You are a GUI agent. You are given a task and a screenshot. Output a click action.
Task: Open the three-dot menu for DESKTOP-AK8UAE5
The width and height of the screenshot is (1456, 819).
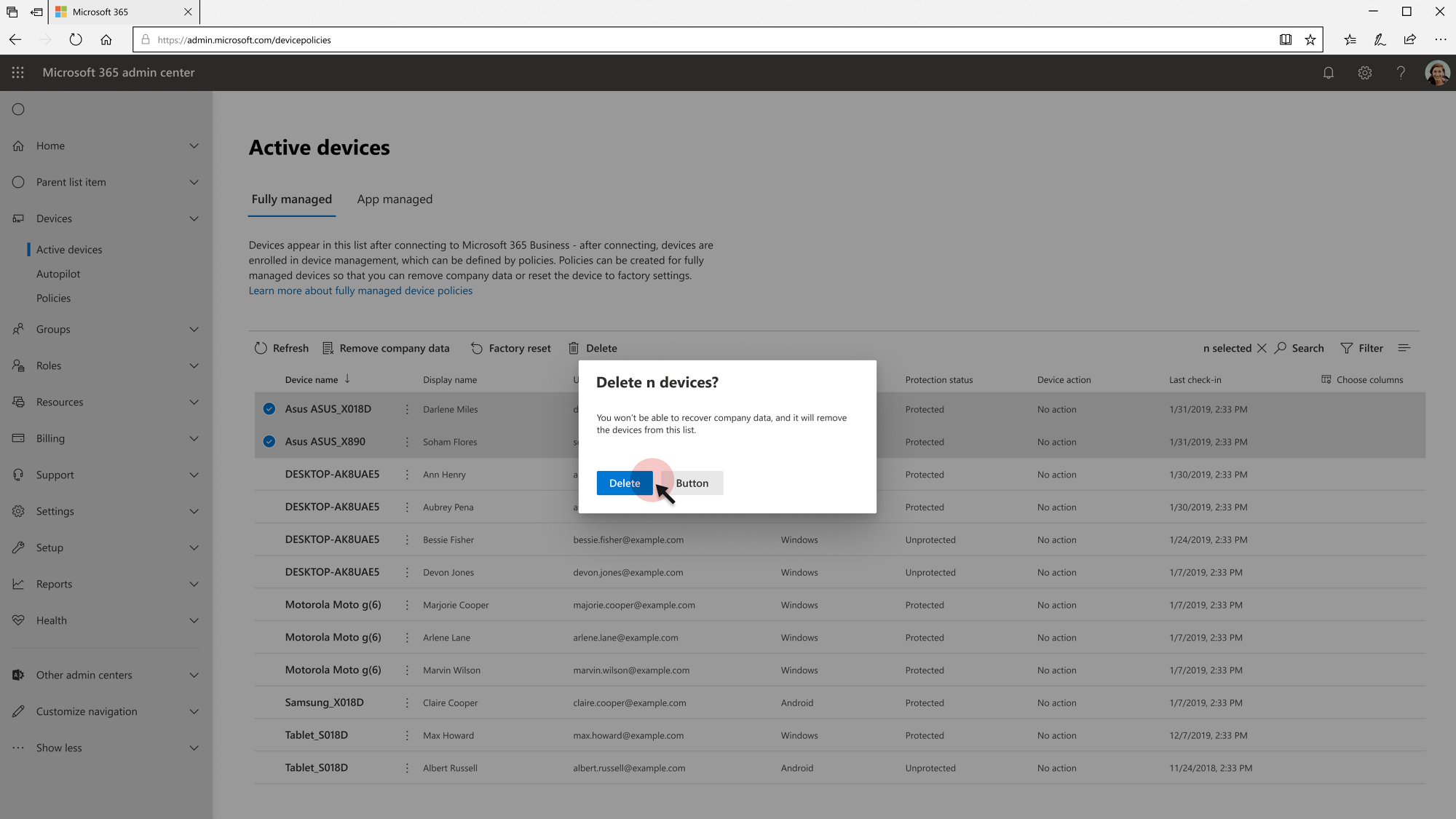pos(407,474)
